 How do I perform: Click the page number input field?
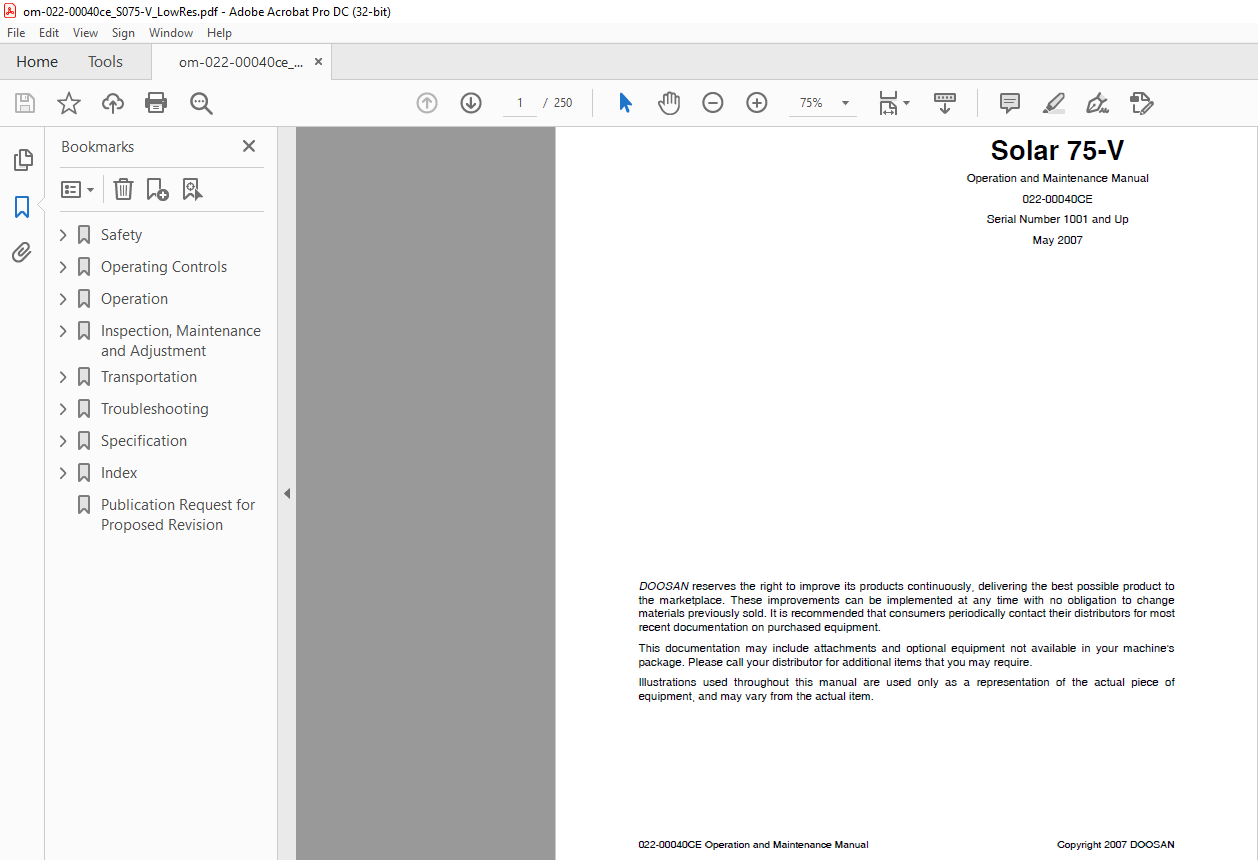520,103
